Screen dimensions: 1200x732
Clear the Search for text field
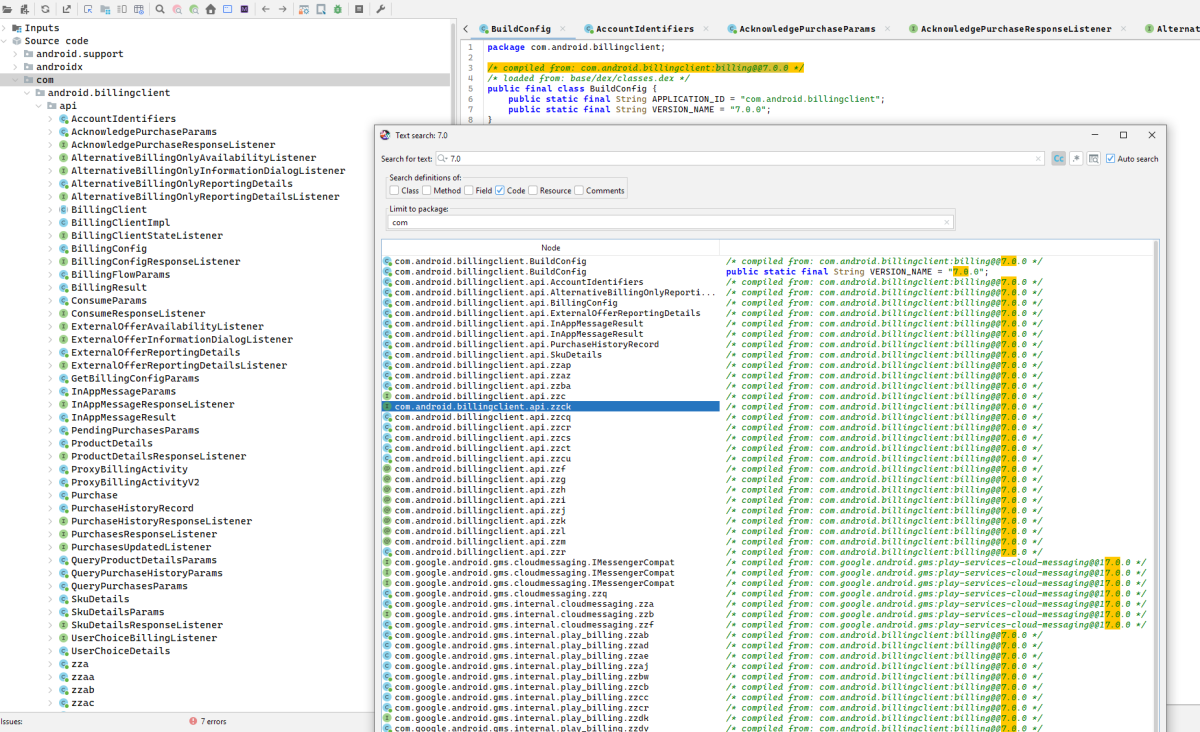click(1039, 159)
